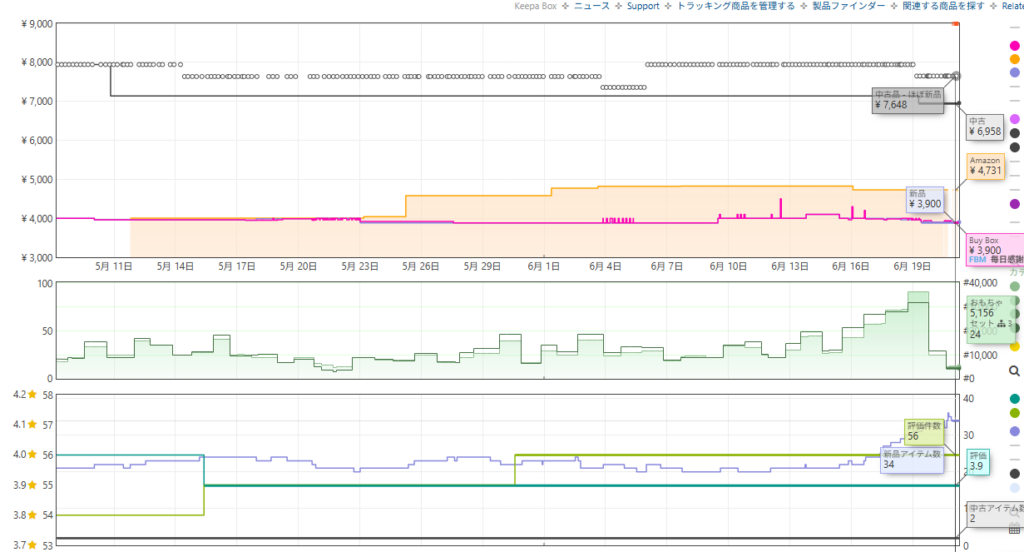Toggle the light green sales rank legend dot
Screen dimensions: 1024x552
coord(1014,286)
